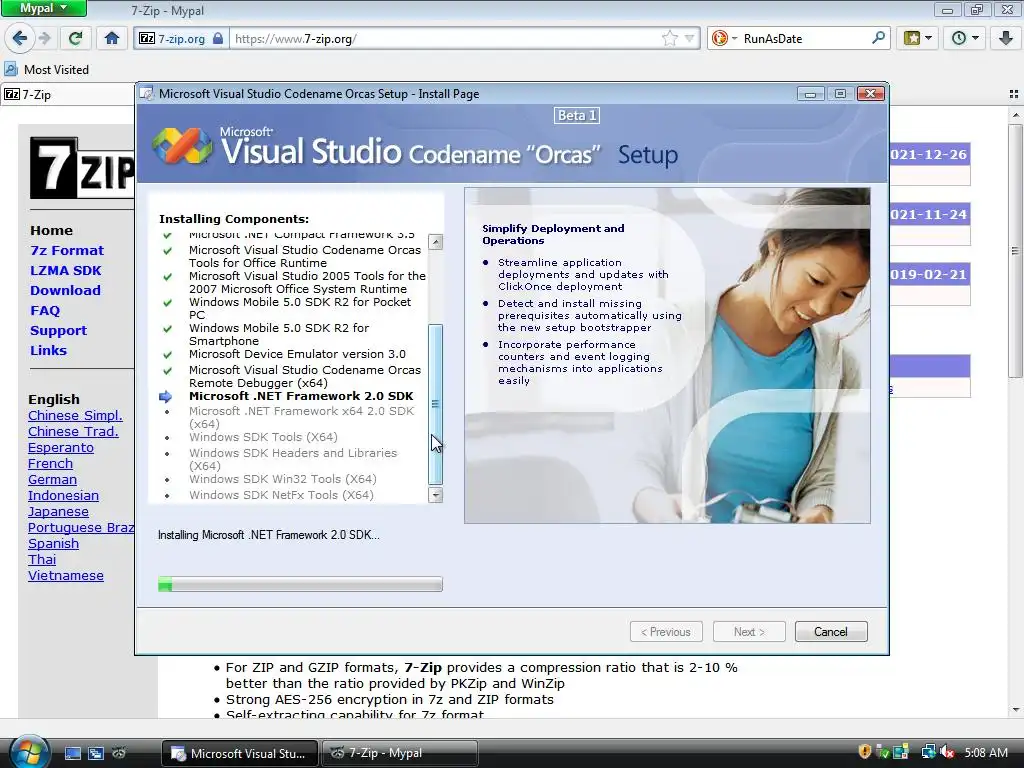Open the downloads arrow button
The height and width of the screenshot is (768, 1024).
[1006, 39]
